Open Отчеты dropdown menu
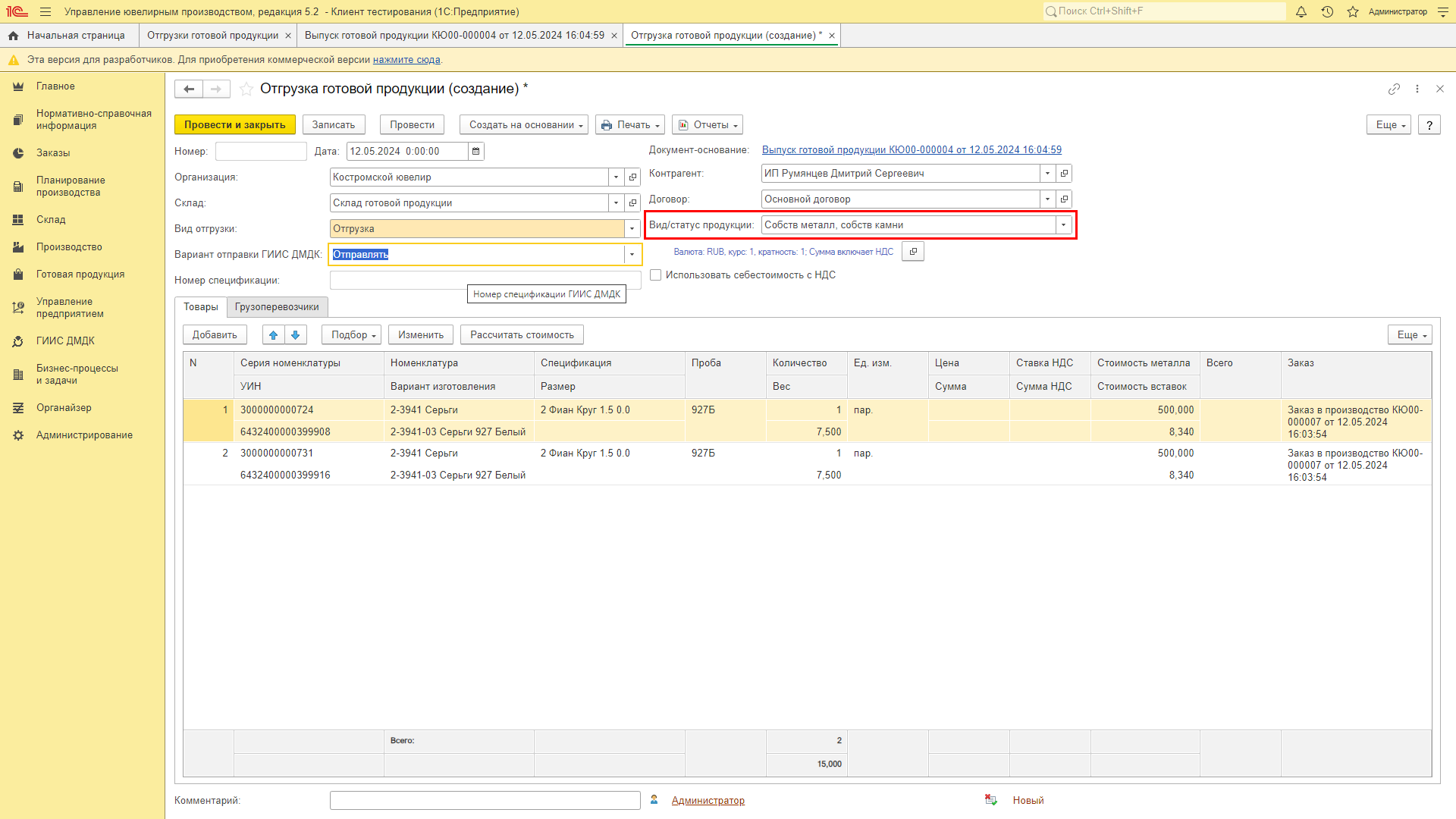Viewport: 1456px width, 819px height. [x=708, y=125]
